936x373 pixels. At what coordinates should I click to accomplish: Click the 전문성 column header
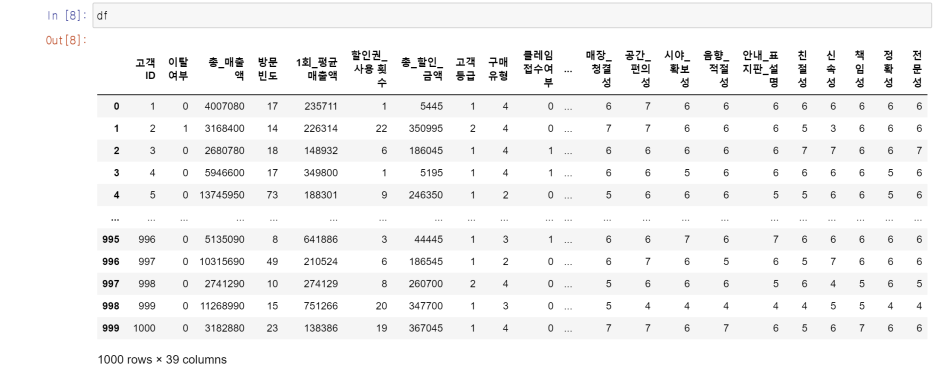[917, 70]
